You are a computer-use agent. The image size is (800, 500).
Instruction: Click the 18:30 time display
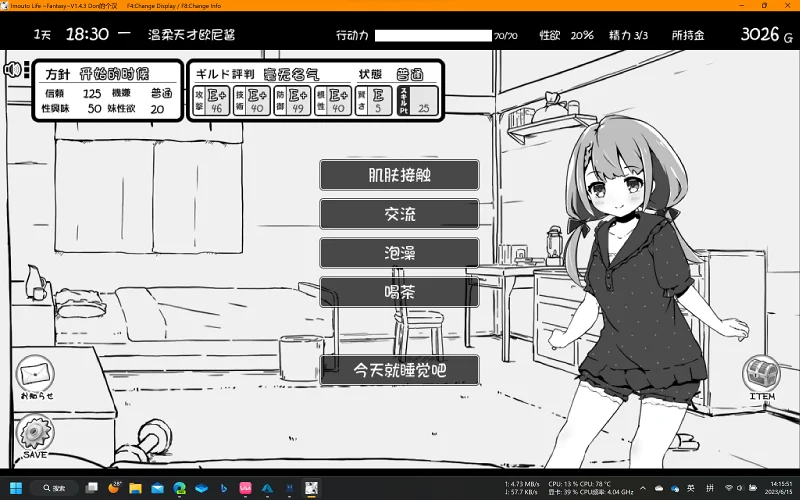point(87,34)
